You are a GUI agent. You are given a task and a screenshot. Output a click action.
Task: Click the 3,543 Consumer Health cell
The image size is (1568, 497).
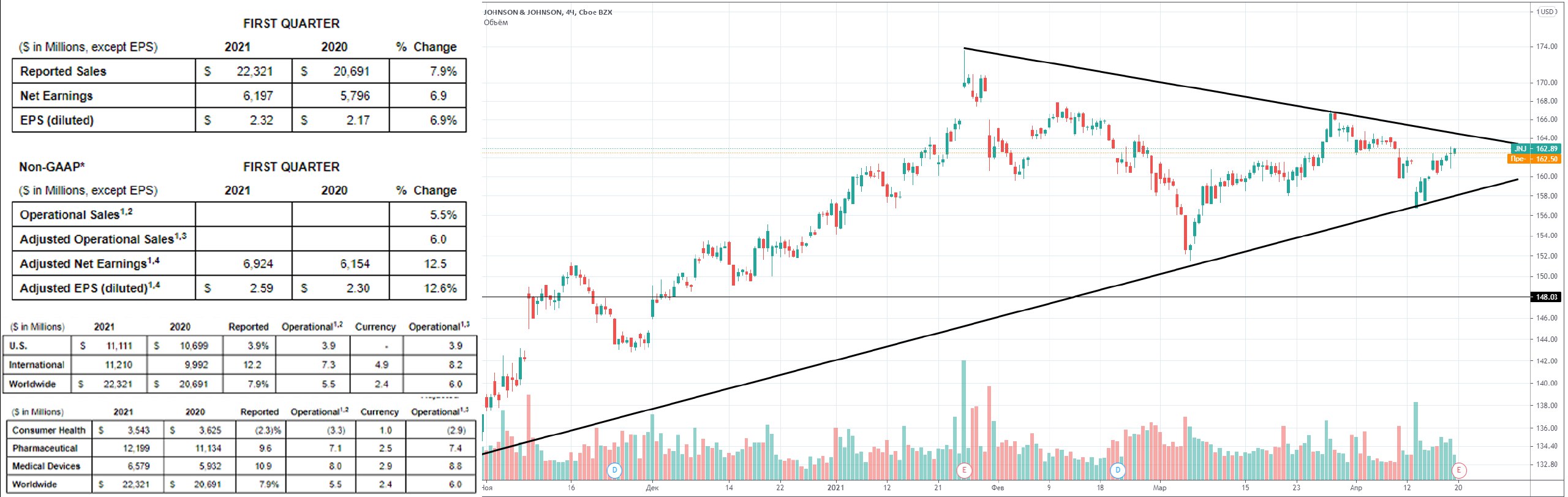tap(138, 430)
